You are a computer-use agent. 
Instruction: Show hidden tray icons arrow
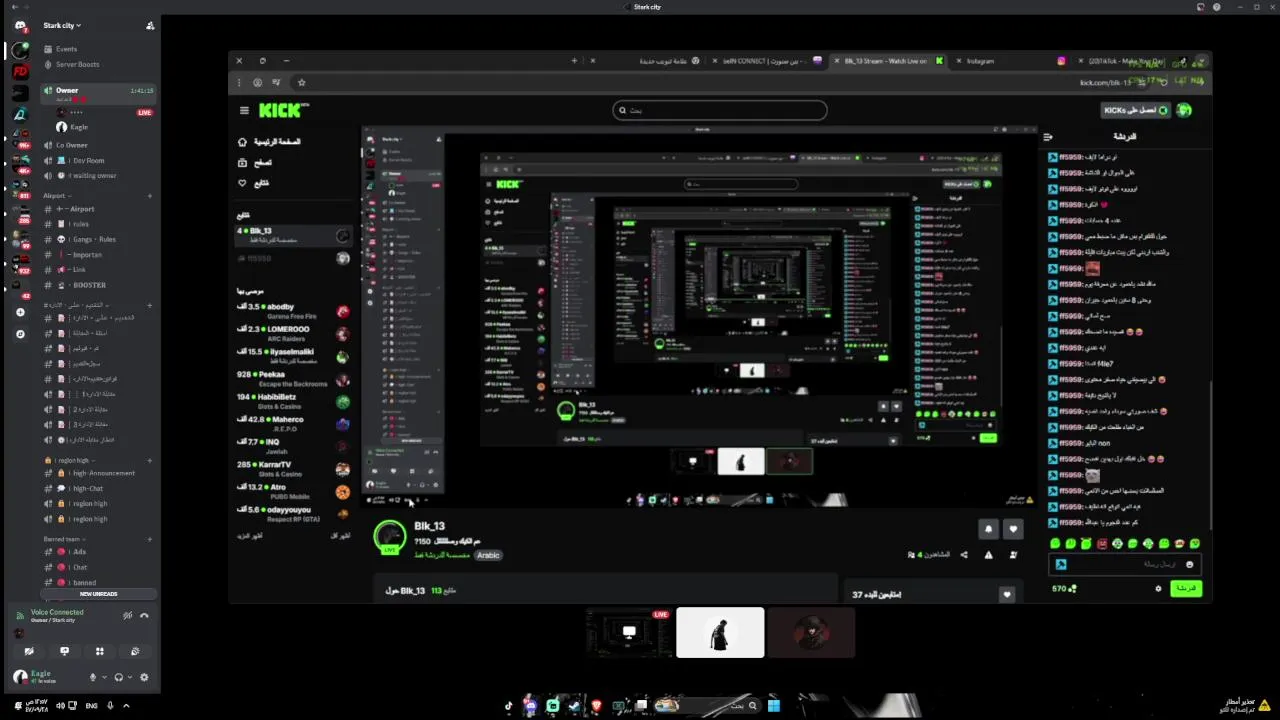tap(126, 705)
